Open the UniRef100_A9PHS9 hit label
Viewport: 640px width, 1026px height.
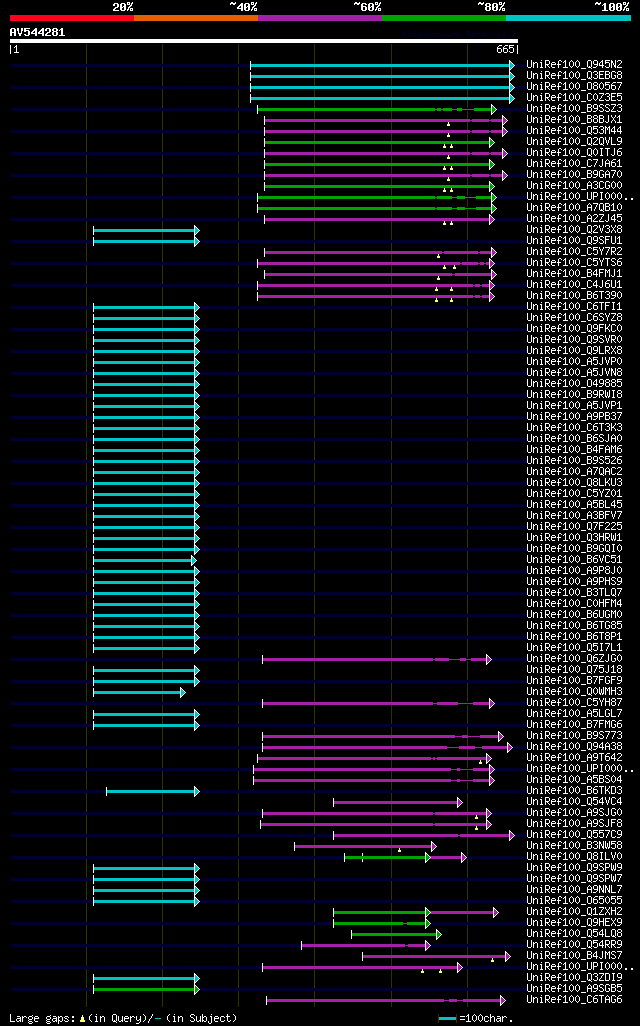click(x=575, y=581)
